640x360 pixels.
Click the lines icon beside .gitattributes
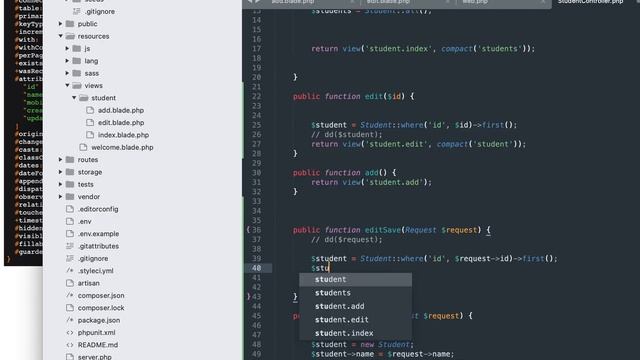tap(70, 246)
